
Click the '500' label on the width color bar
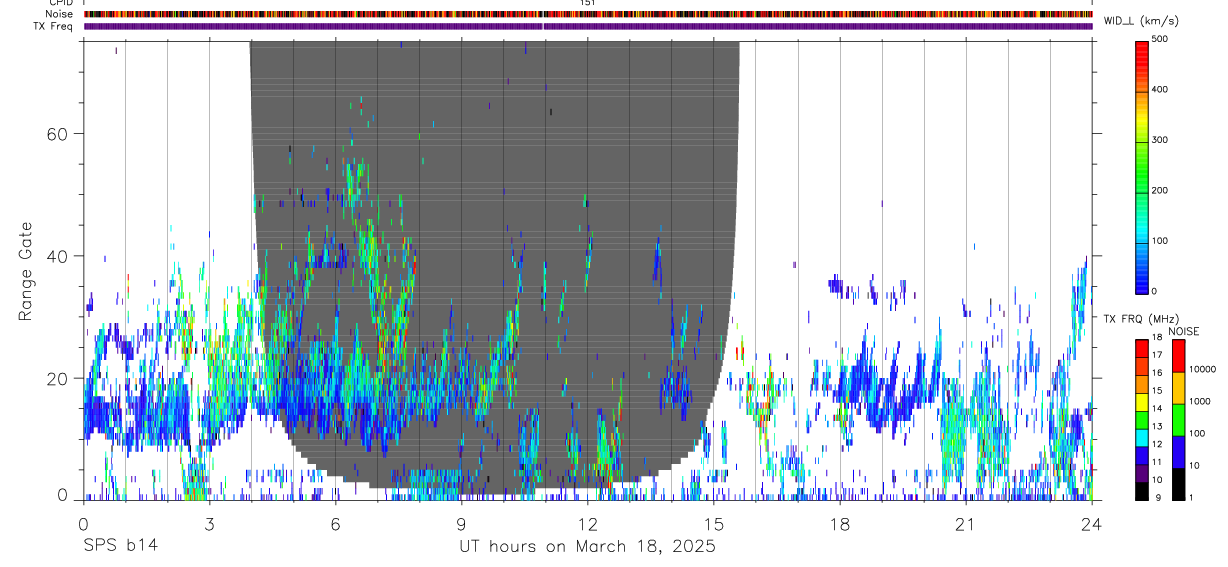click(1159, 40)
